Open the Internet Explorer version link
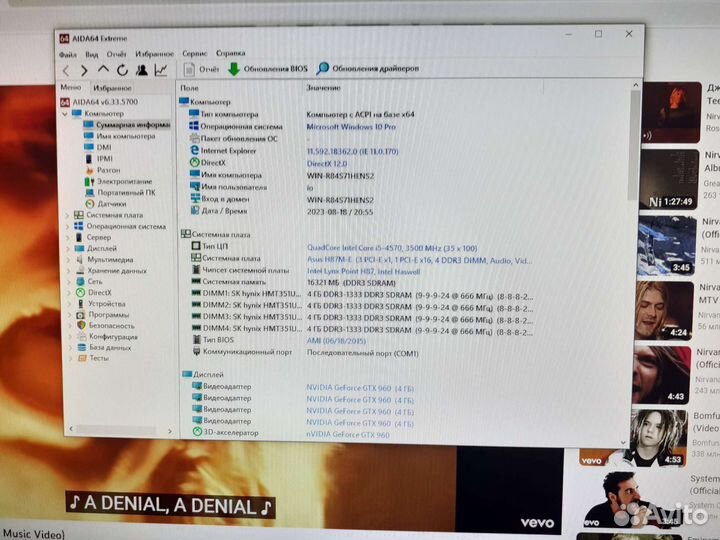This screenshot has width=720, height=540. pos(353,151)
